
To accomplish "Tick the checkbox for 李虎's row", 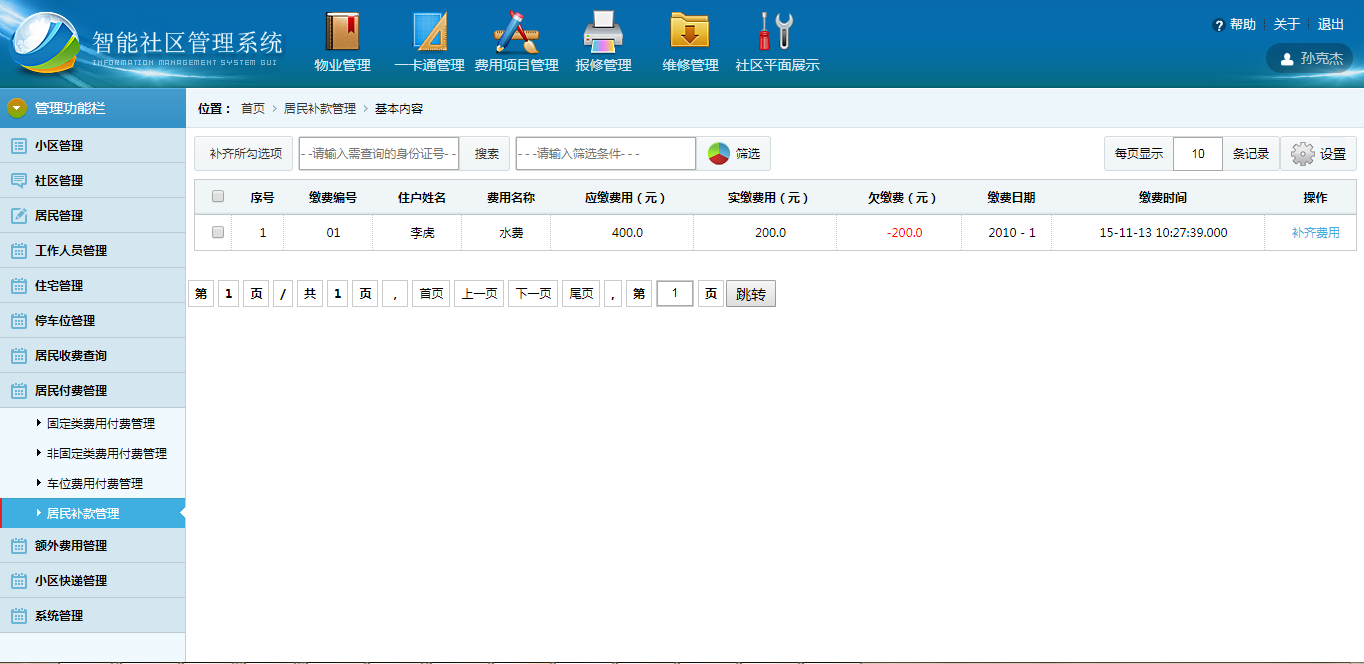I will (x=218, y=233).
